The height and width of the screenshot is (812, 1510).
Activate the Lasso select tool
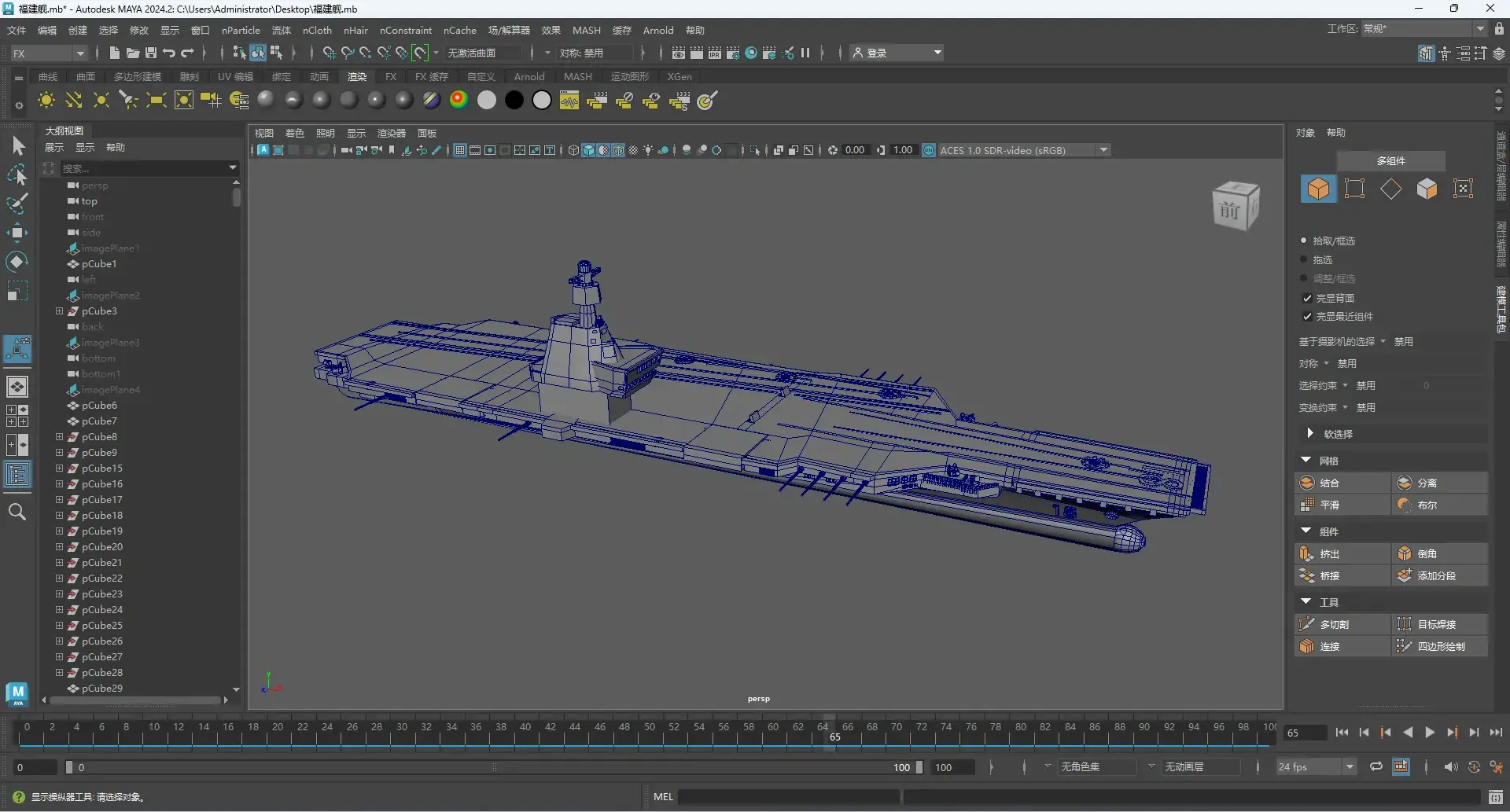(18, 175)
